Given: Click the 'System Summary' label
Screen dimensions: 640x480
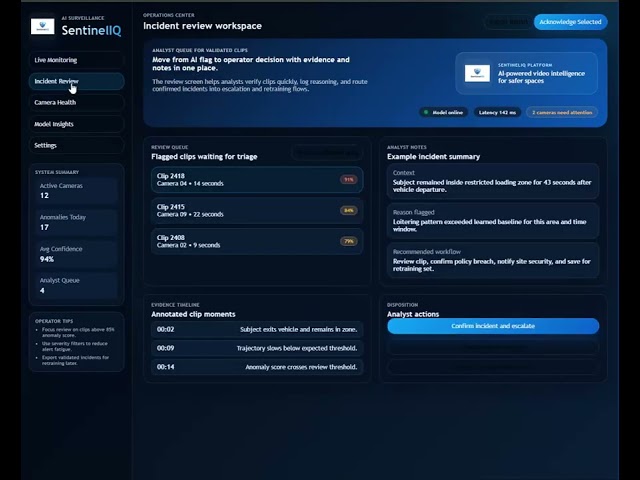Looking at the screenshot, I should 57,172.
